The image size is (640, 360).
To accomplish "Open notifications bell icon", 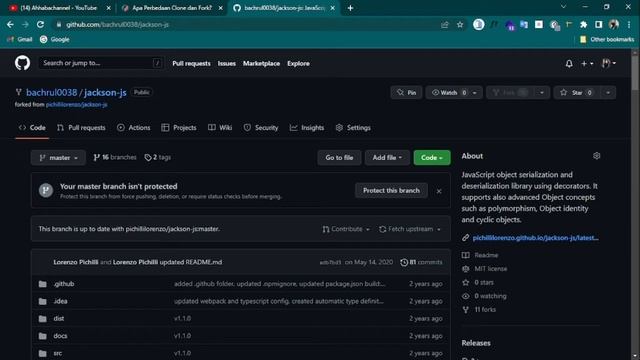I will [569, 64].
